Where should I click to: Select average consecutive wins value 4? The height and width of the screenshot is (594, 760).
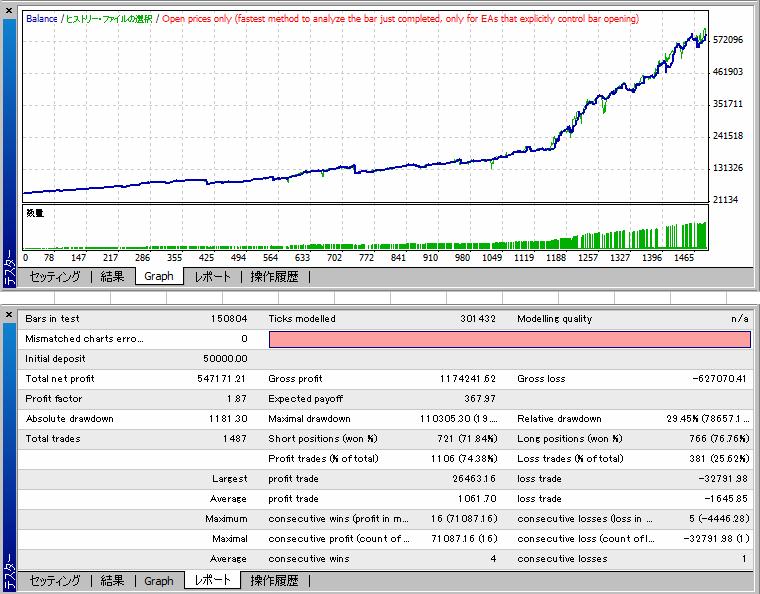pos(493,559)
